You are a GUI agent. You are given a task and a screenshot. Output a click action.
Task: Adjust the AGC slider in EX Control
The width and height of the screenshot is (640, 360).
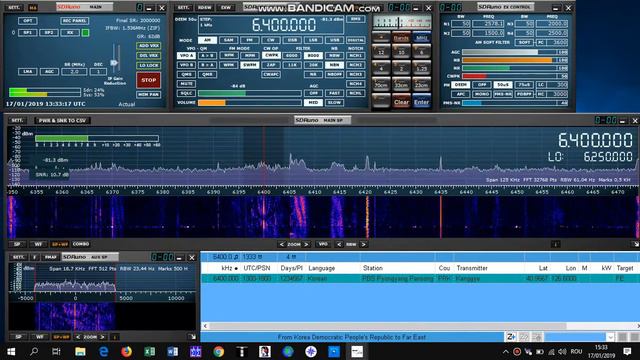509,52
